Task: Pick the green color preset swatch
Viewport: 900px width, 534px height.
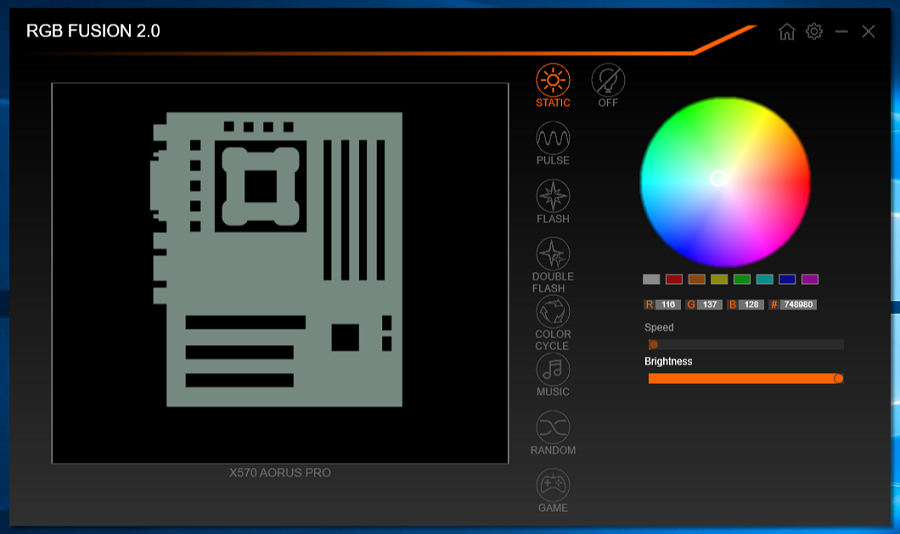Action: click(742, 279)
